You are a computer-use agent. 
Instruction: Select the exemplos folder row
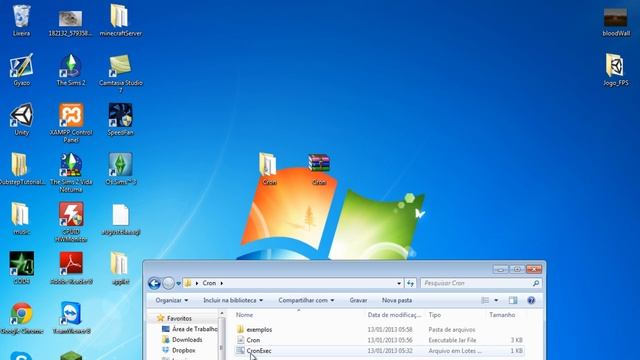380,329
